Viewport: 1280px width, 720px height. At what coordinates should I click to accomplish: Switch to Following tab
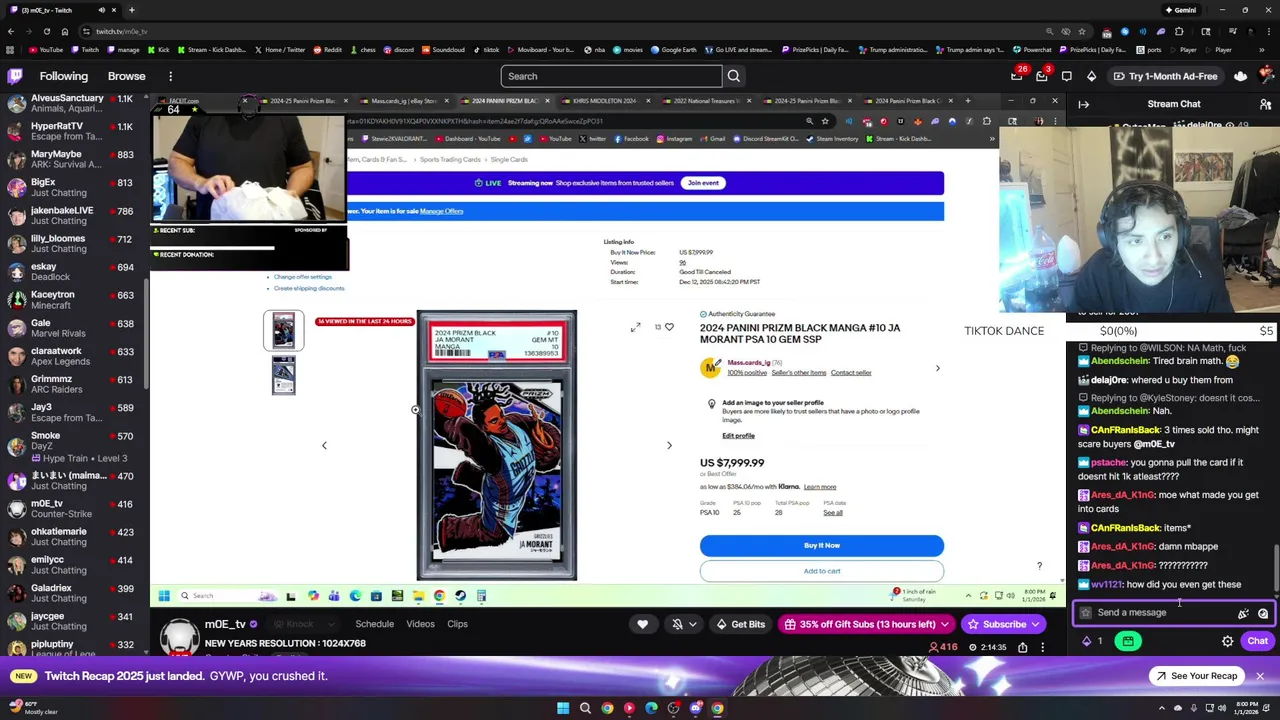click(64, 76)
